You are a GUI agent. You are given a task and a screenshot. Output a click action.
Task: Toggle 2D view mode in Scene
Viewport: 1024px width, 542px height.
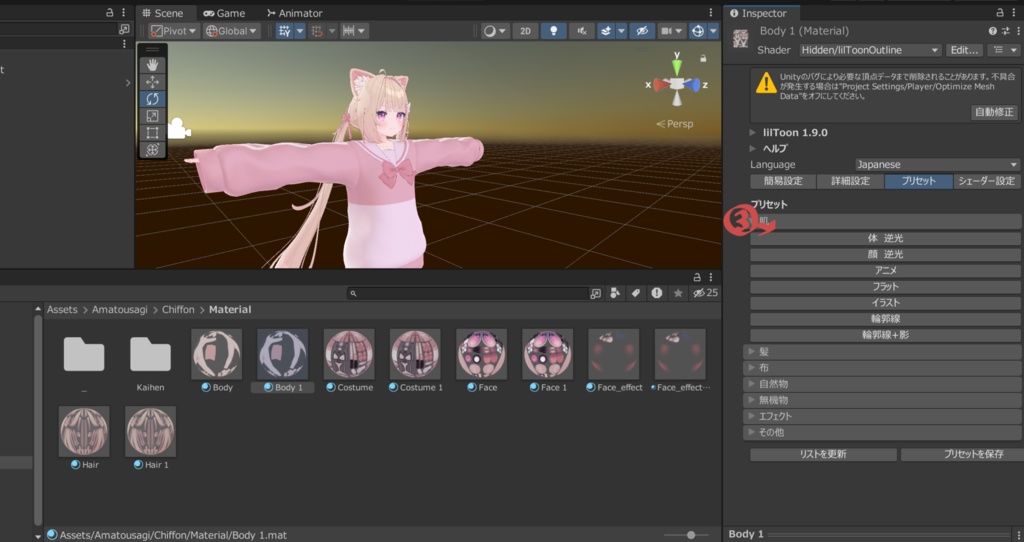tap(525, 31)
